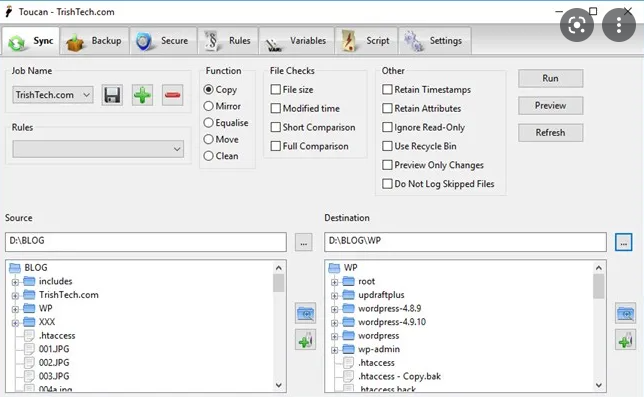Select the Equalise function radio button
644x397 pixels.
point(208,123)
